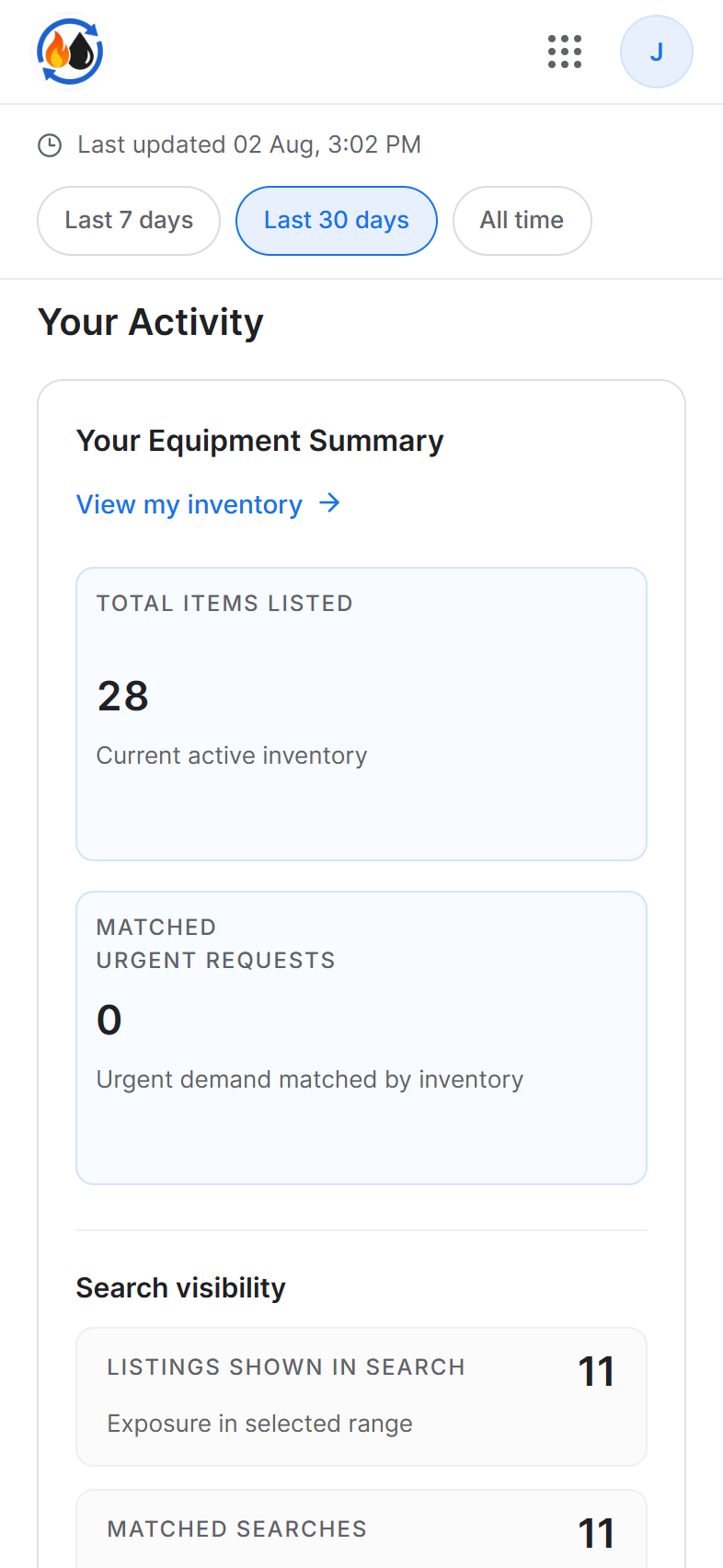Viewport: 723px width, 1568px height.
Task: Open the J user avatar menu
Action: [657, 52]
